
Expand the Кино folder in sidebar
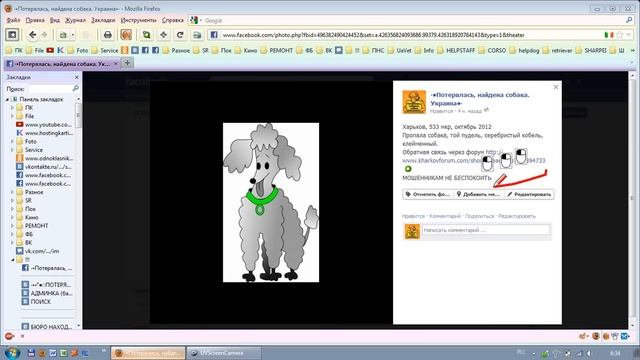12,217
